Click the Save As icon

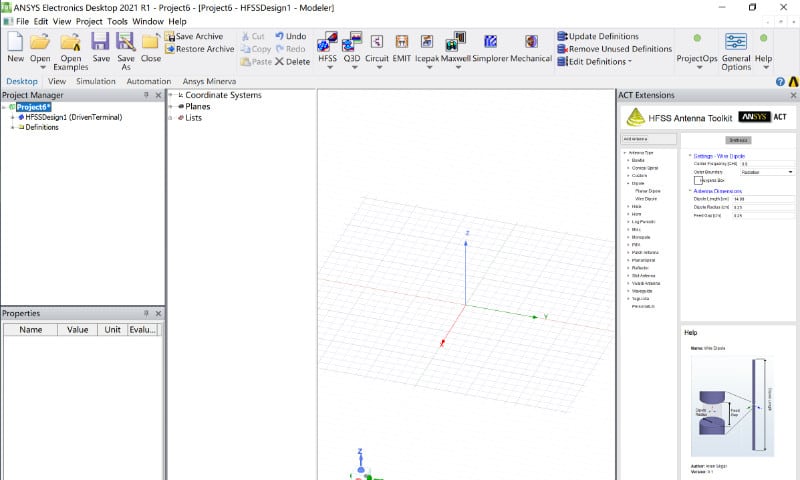126,42
